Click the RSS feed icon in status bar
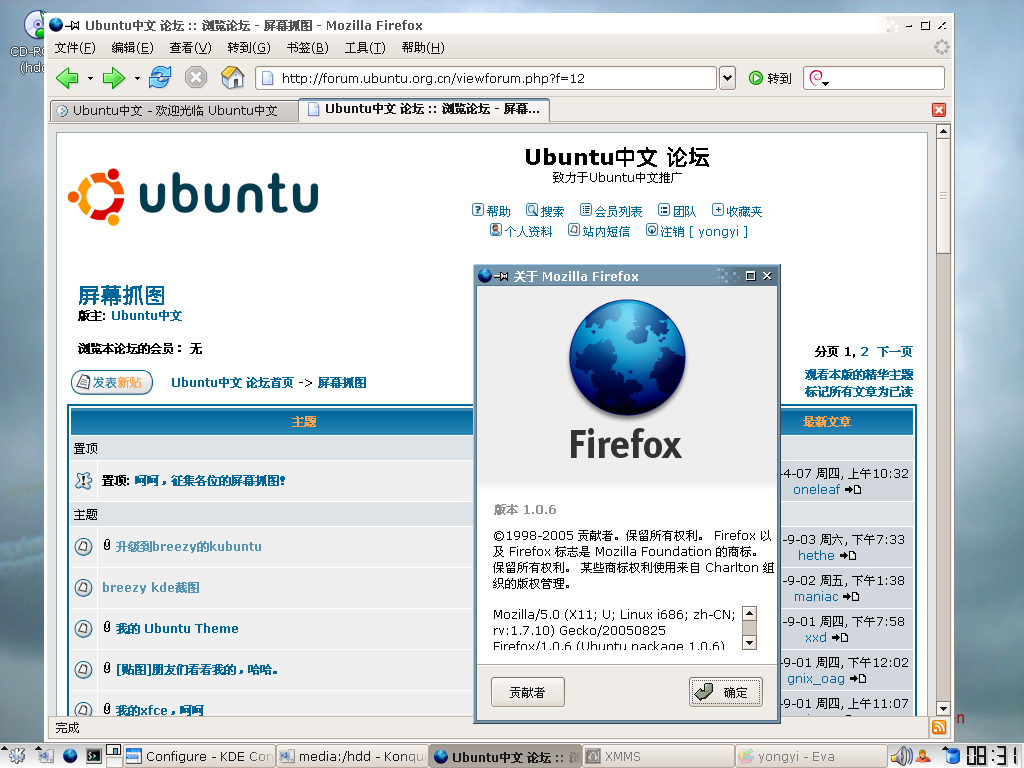The width and height of the screenshot is (1024, 768). [x=939, y=728]
